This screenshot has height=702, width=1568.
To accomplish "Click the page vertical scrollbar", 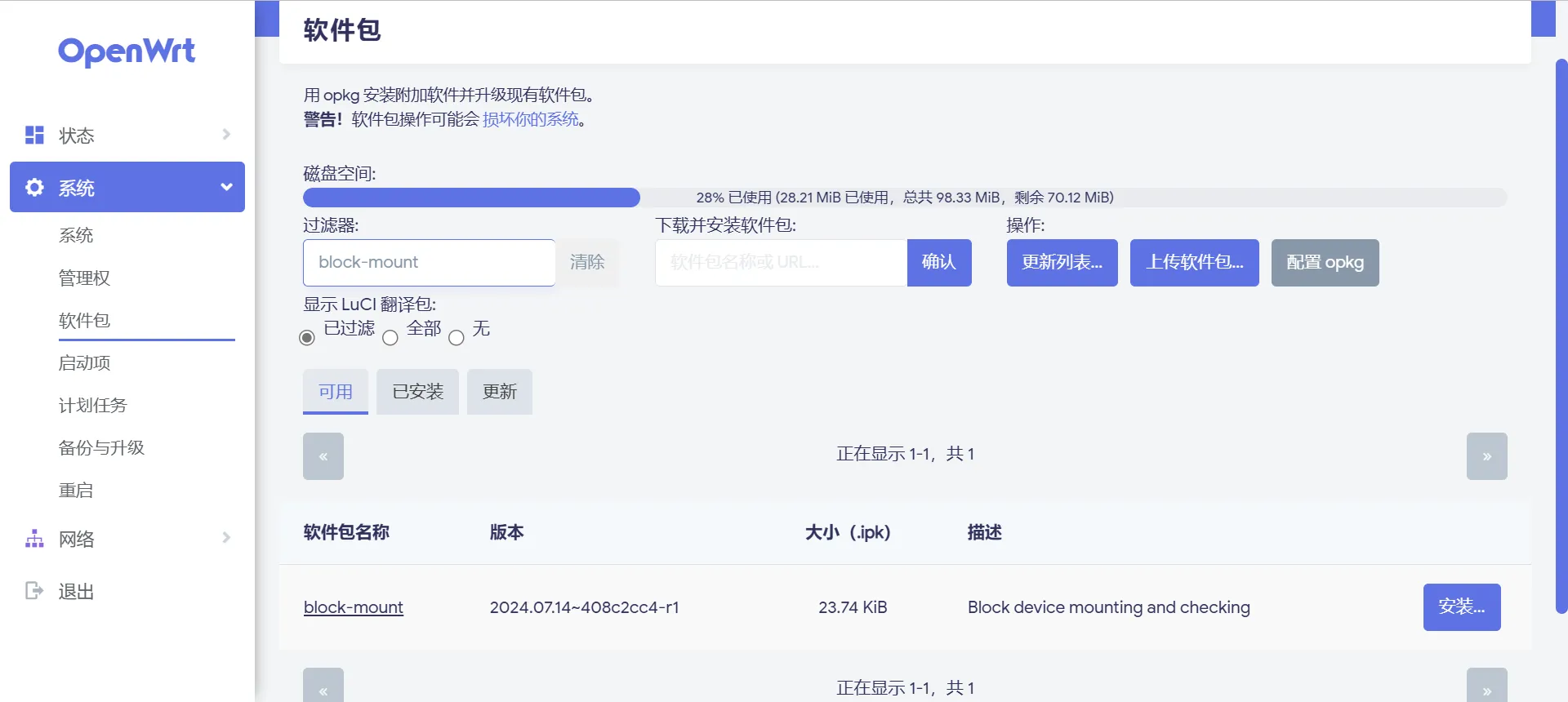I will [1561, 336].
